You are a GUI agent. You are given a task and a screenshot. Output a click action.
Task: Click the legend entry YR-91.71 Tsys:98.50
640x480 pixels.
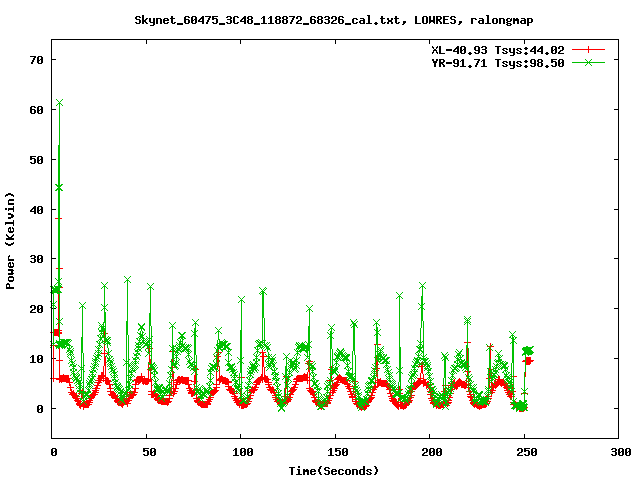click(x=498, y=63)
